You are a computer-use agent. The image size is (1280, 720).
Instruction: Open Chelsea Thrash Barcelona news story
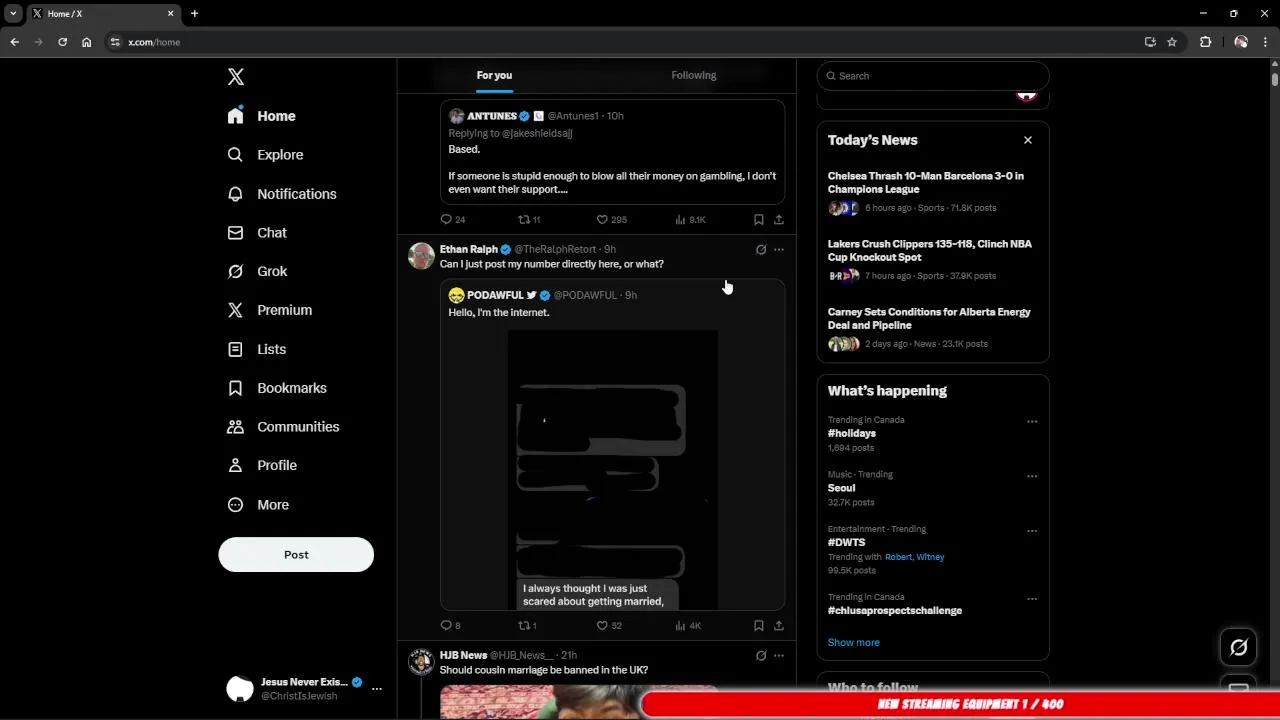(933, 192)
